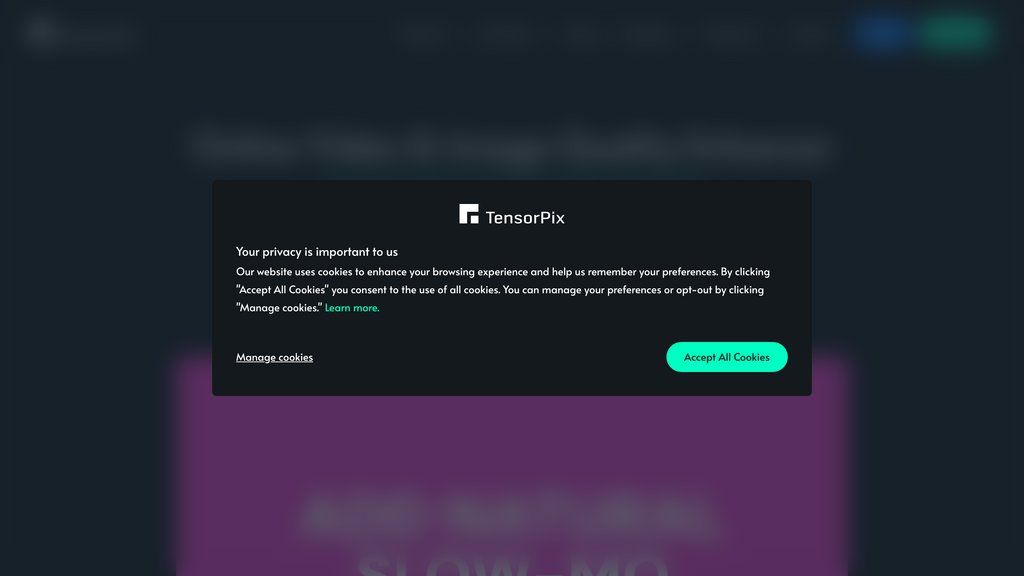1024x576 pixels.
Task: Click the blurred green button in header
Action: click(x=955, y=32)
